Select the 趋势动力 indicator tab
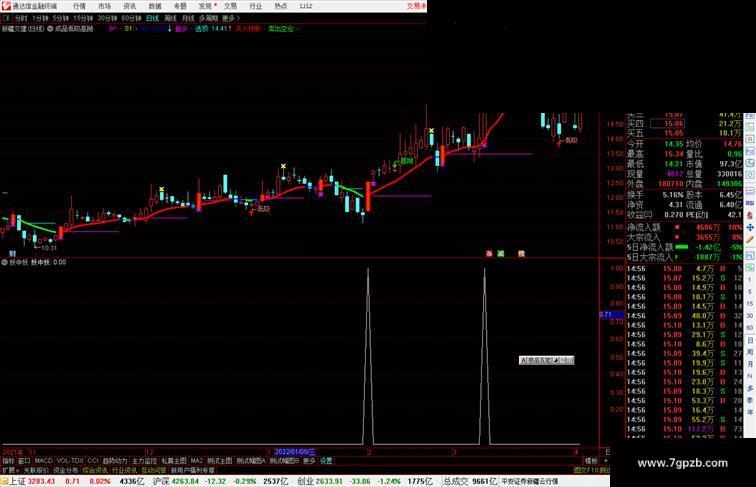The width and height of the screenshot is (756, 487). click(x=115, y=461)
